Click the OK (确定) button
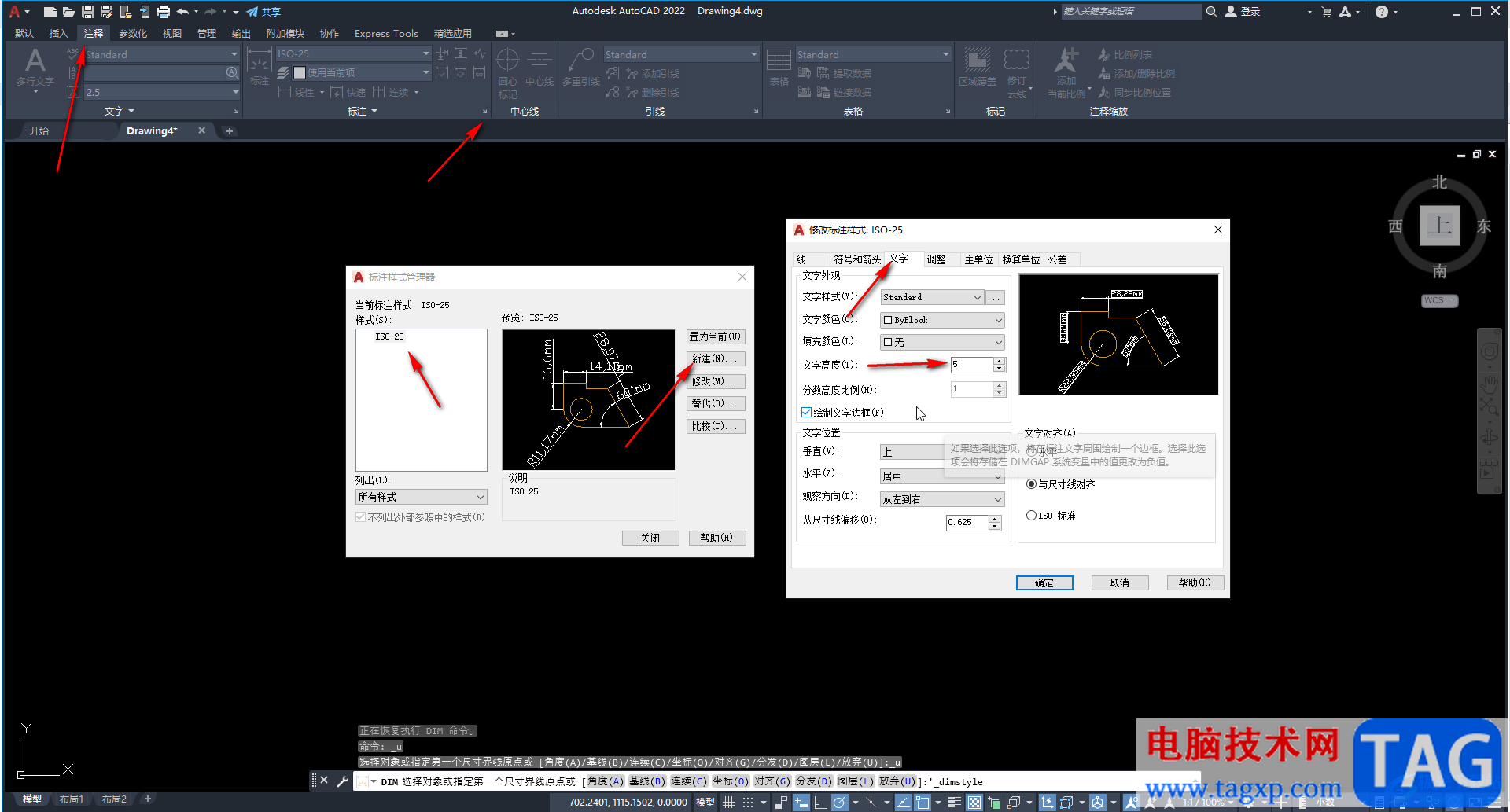This screenshot has height=812, width=1510. [x=1044, y=582]
